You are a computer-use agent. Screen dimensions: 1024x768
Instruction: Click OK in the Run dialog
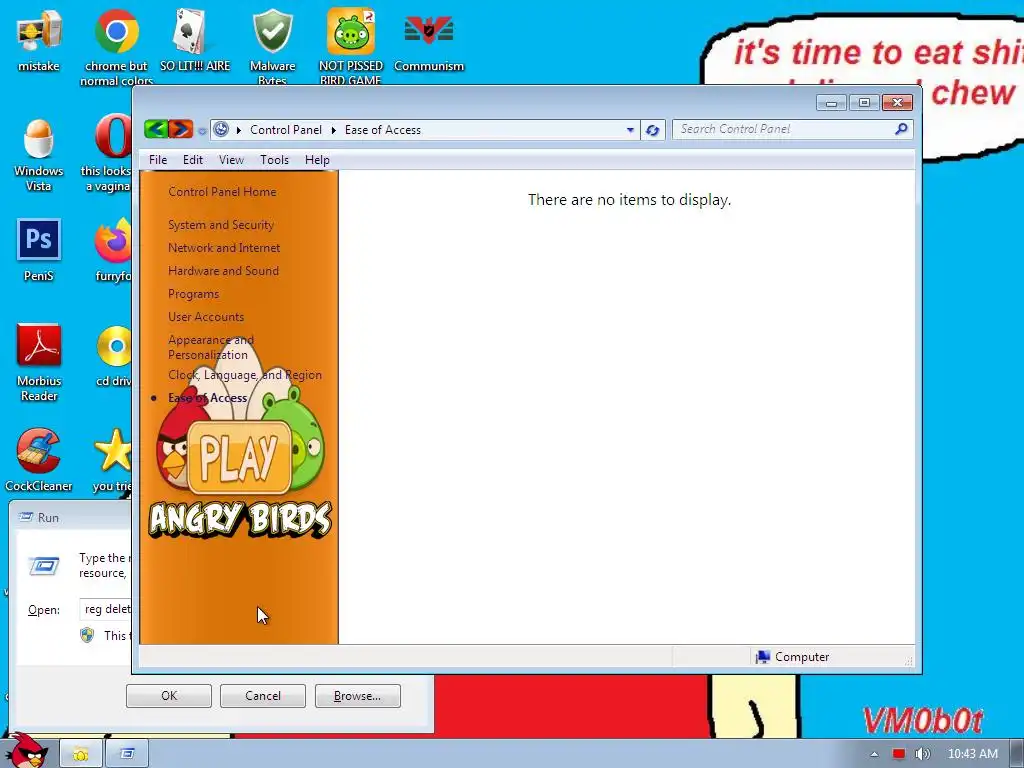[x=168, y=696]
